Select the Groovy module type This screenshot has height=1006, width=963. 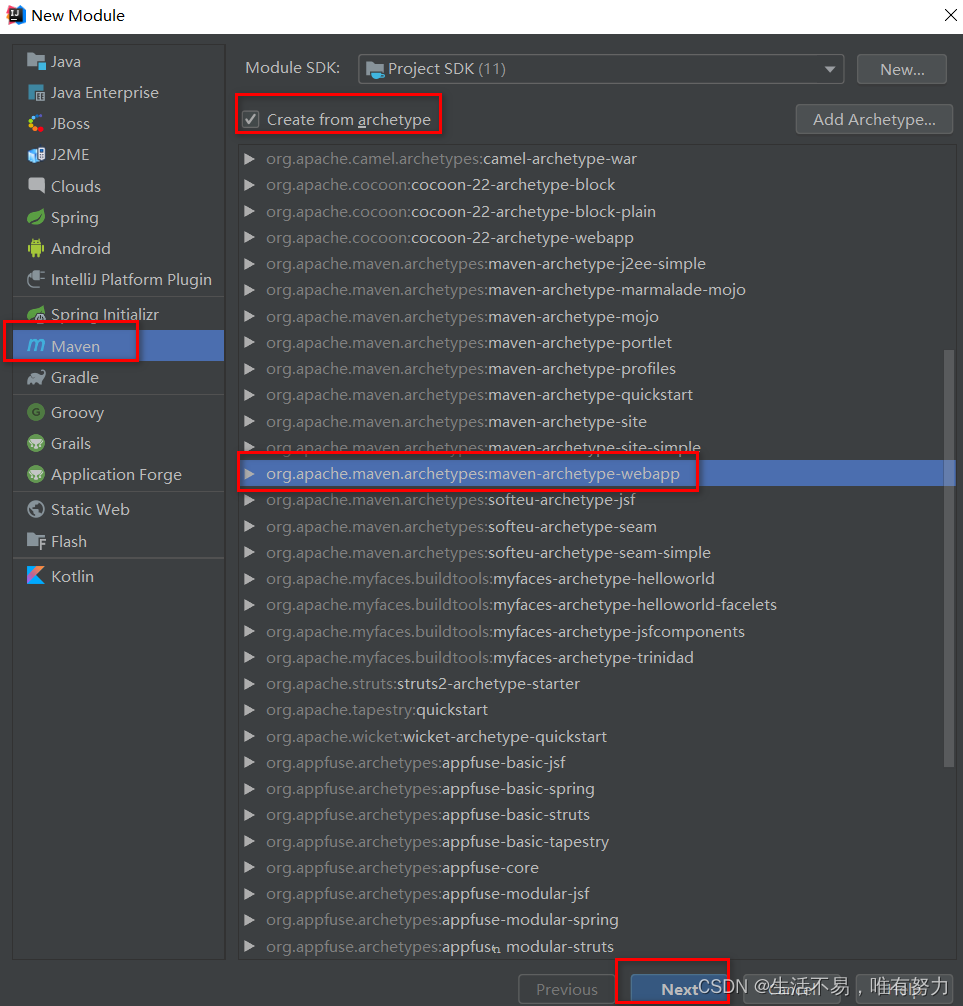75,411
